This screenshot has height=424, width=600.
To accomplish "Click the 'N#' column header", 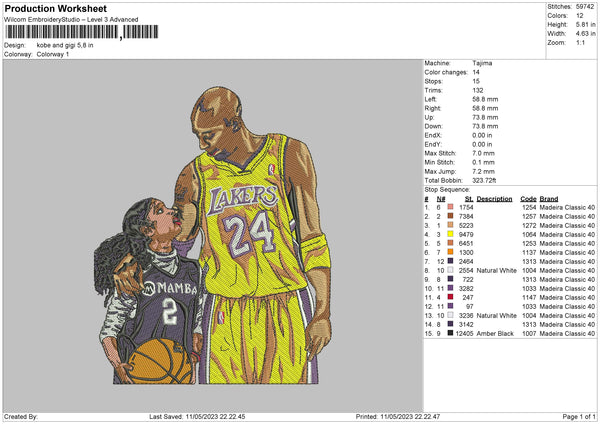I will pos(441,199).
